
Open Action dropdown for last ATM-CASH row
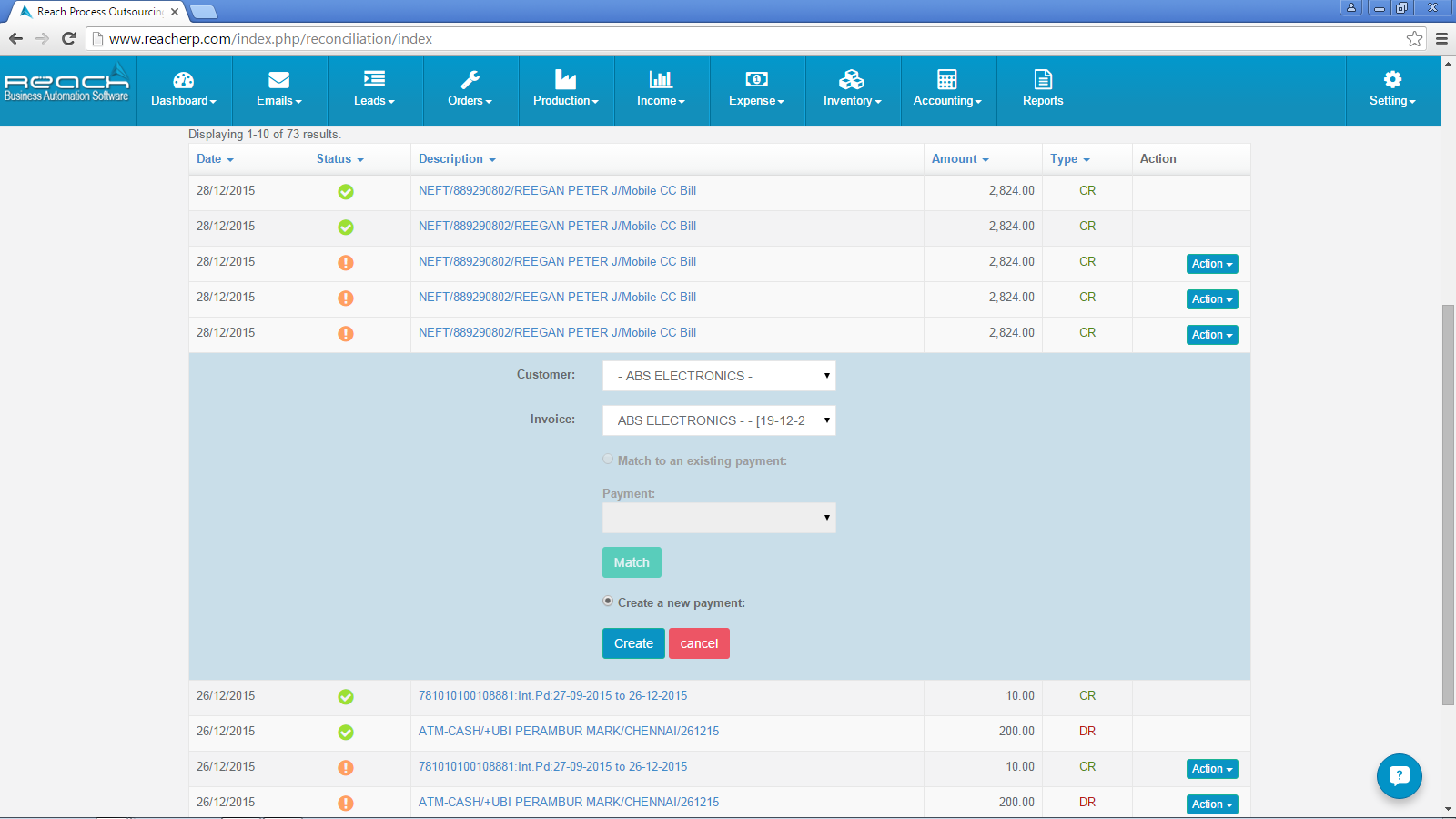[x=1212, y=804]
